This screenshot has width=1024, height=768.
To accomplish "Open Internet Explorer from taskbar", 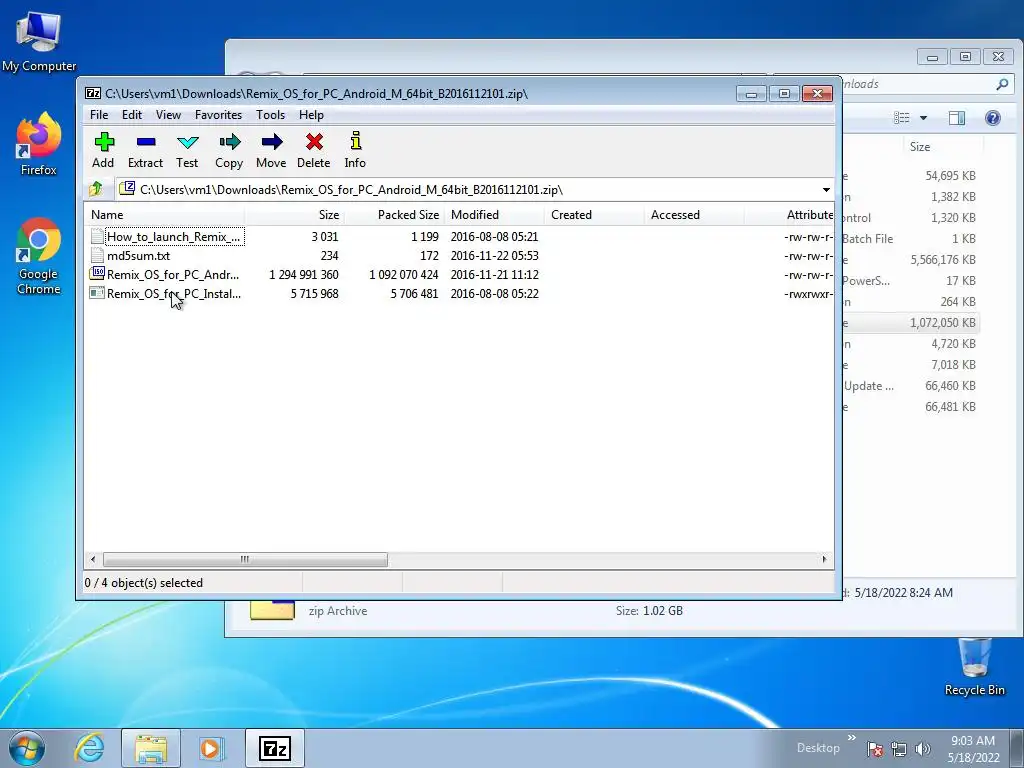I will coord(89,748).
